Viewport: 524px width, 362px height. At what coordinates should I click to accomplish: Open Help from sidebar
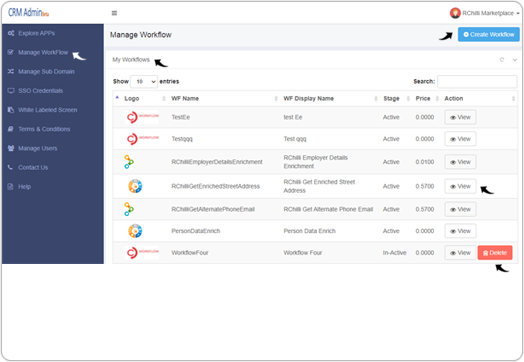[x=24, y=187]
